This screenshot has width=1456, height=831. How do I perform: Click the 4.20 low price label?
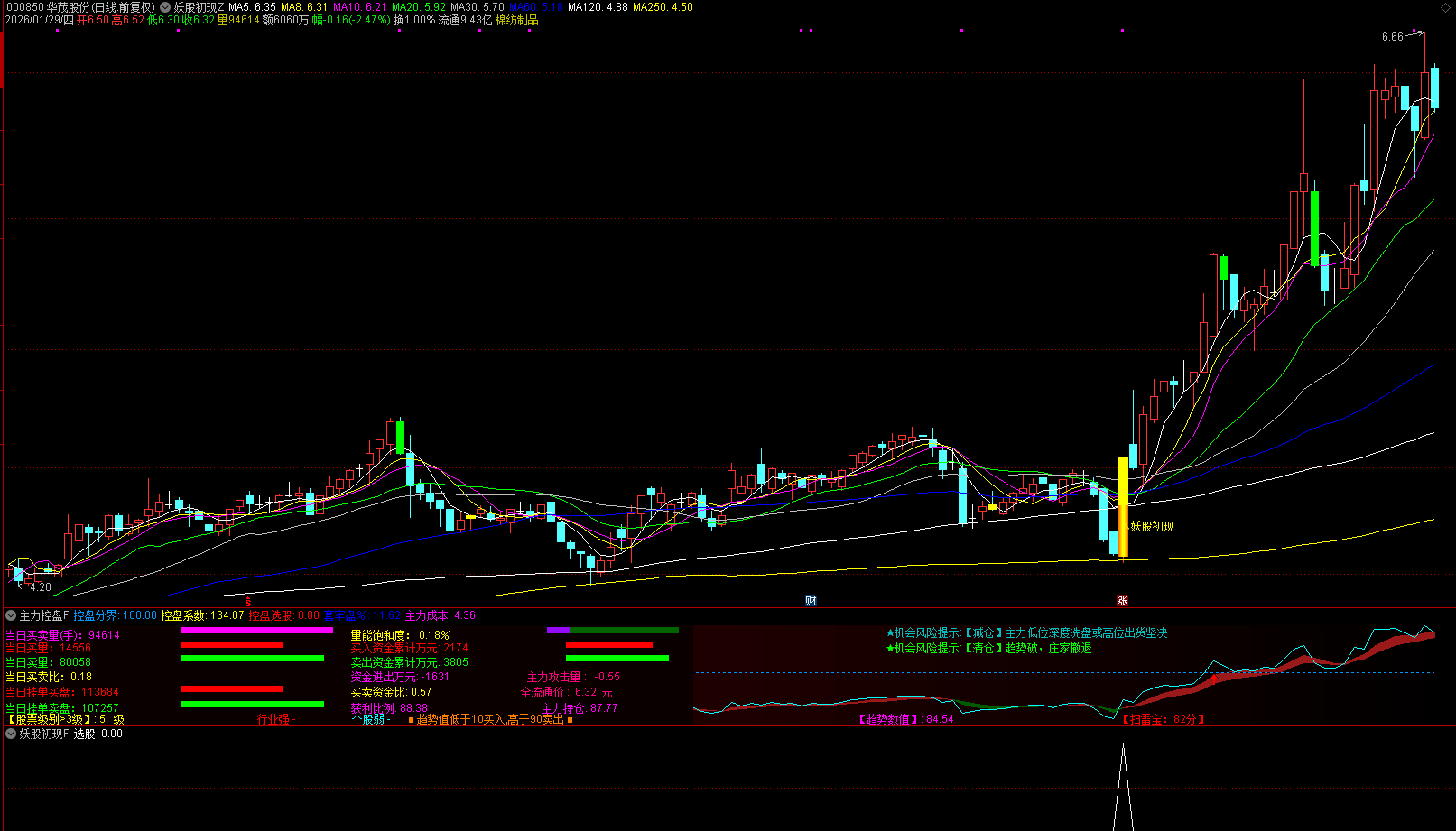[41, 587]
